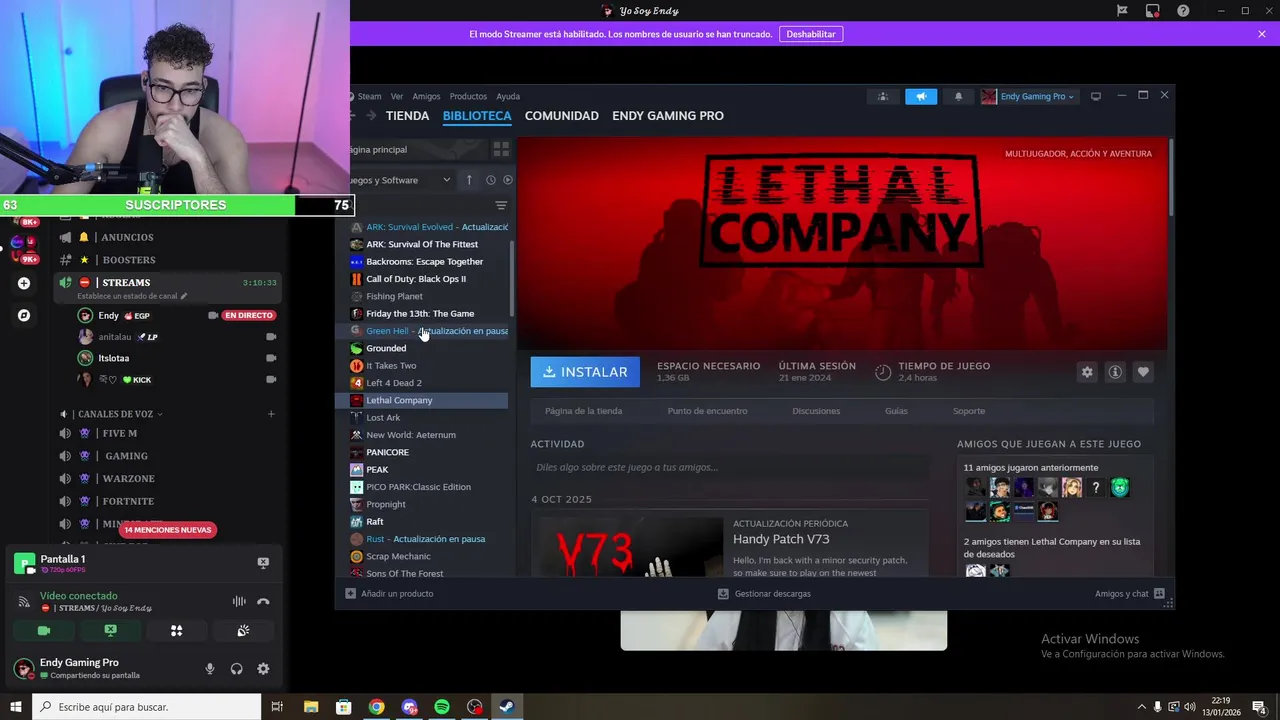
Task: Stop streaming Pantalla 1 in Discord
Action: (263, 563)
